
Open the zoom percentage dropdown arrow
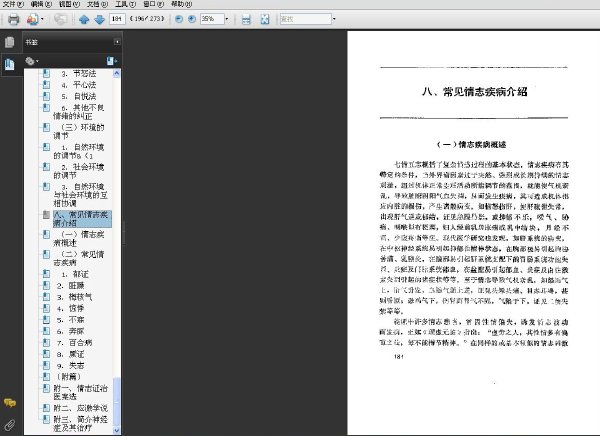(x=227, y=19)
